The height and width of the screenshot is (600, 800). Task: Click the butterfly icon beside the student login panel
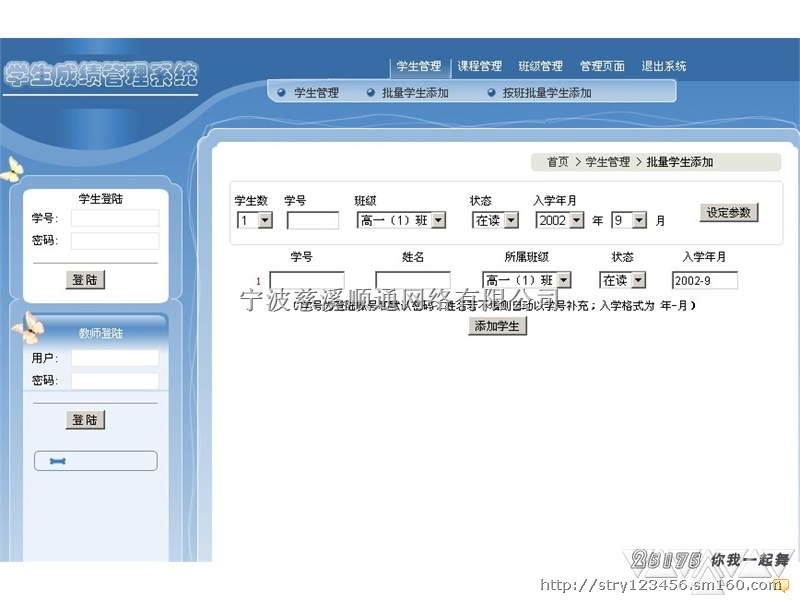(11, 169)
